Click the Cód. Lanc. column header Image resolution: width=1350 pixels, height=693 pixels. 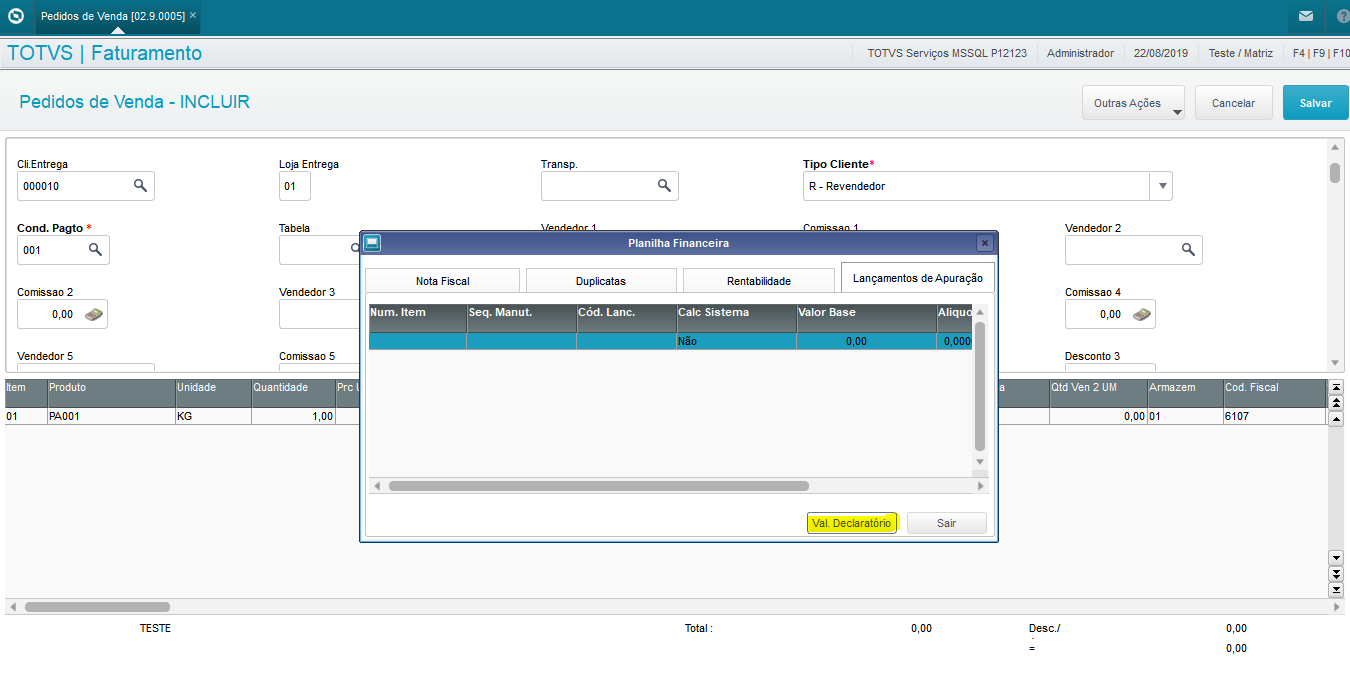[627, 318]
